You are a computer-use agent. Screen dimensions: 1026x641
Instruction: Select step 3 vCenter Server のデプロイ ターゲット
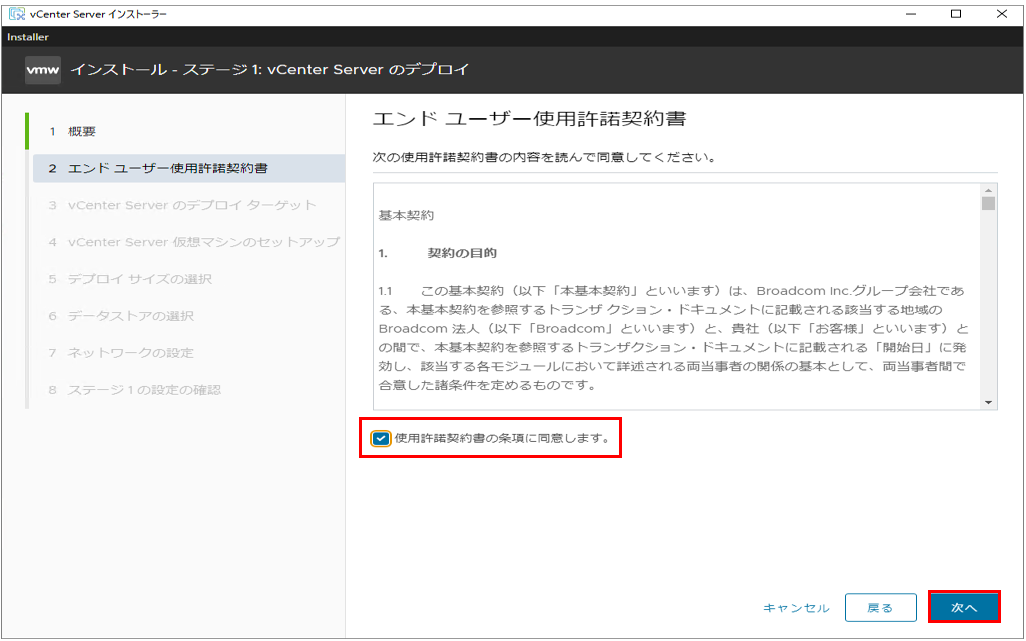tap(188, 205)
